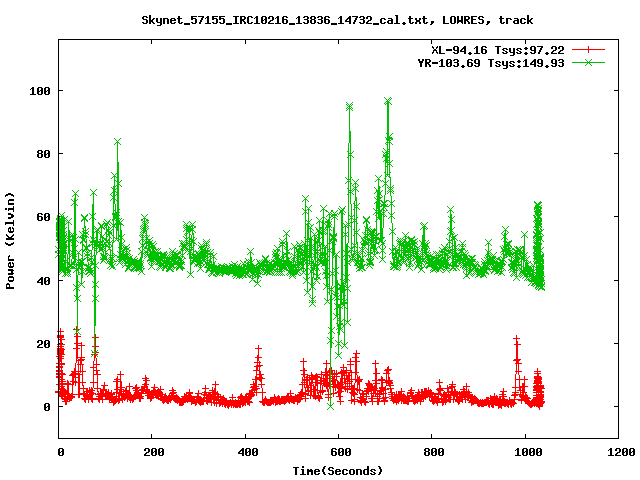Image resolution: width=640 pixels, height=480 pixels.
Task: Select the XL-94.16 Tsys:97.22 legend label
Action: tap(498, 50)
